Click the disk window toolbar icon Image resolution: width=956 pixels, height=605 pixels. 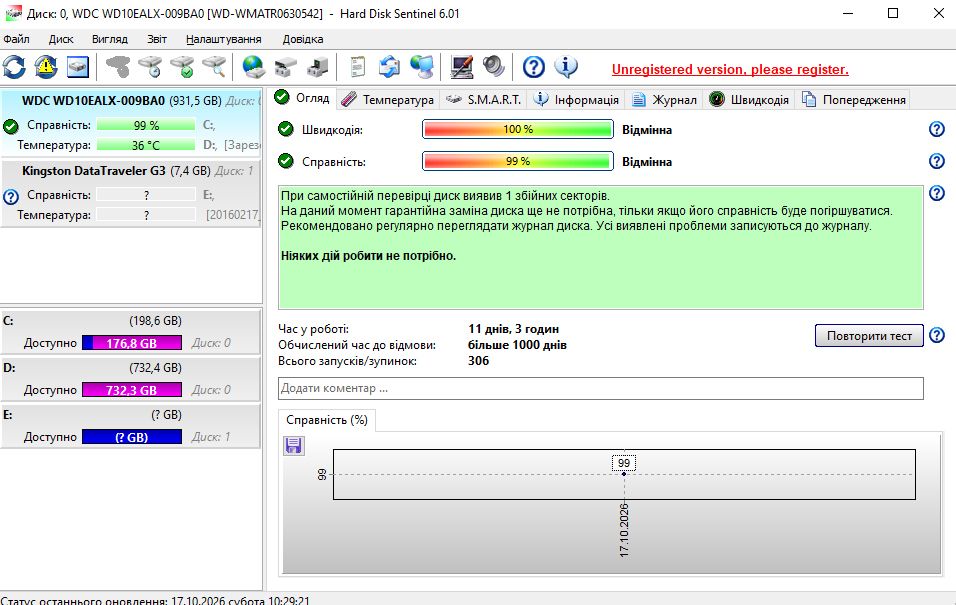pos(78,67)
